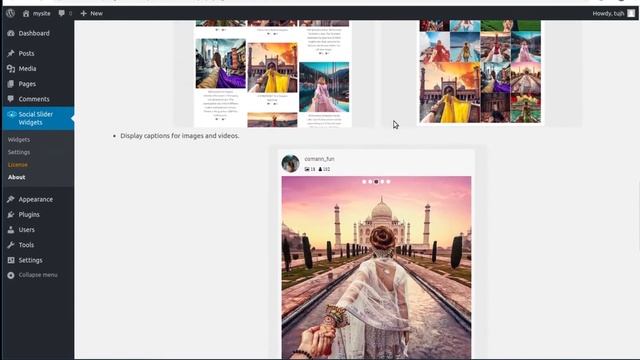
Task: Open the large Taj Mahal slider image
Action: (x=376, y=268)
